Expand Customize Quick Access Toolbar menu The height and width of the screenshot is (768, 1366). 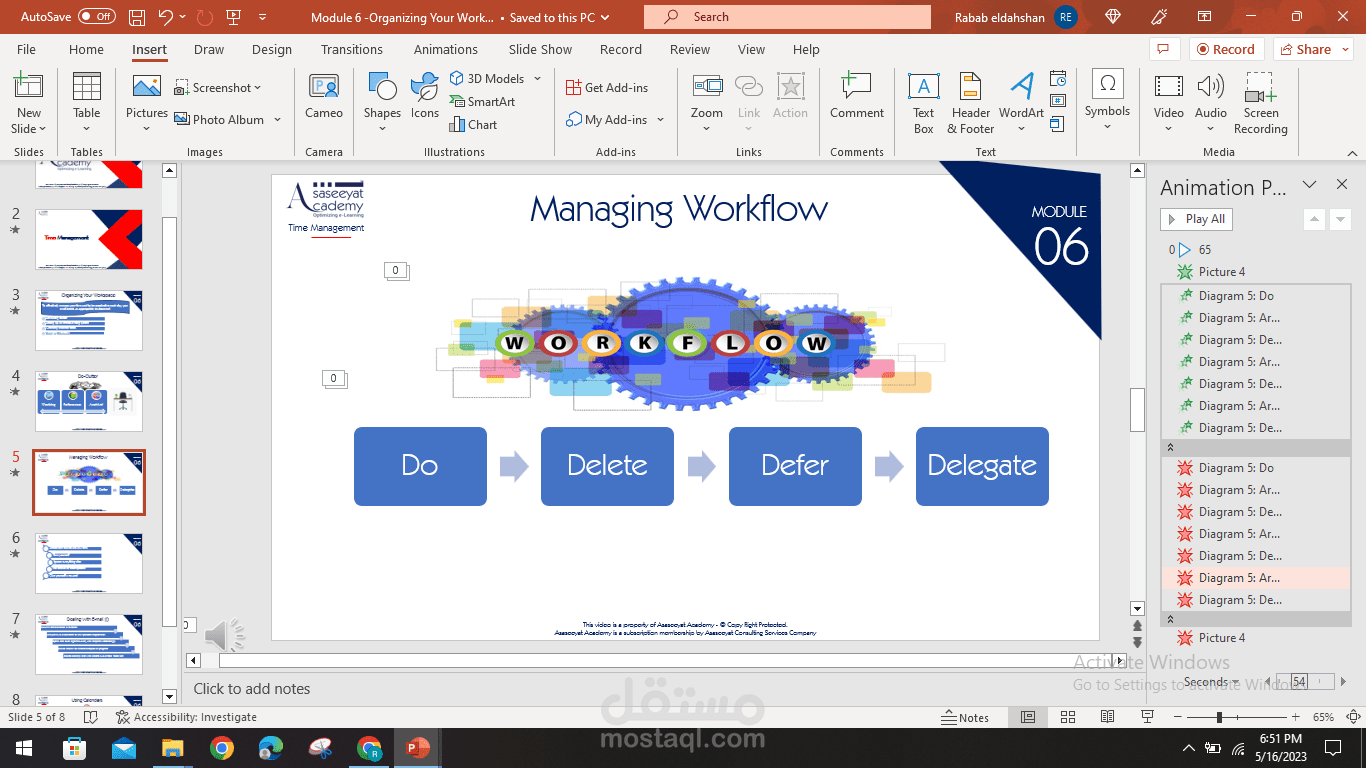click(x=262, y=17)
